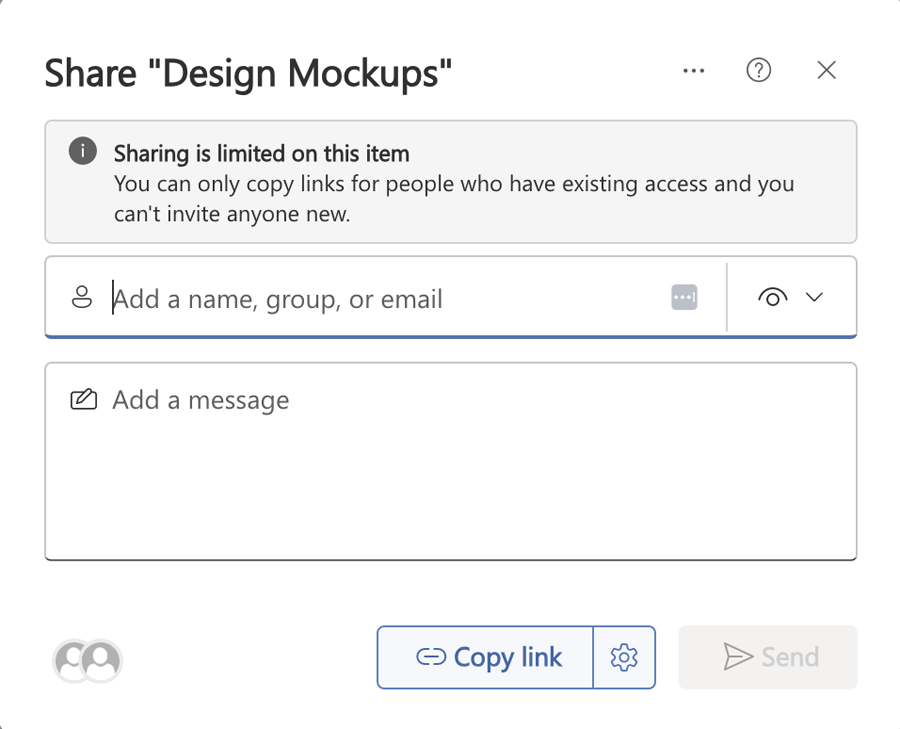Open the view permission eye dropdown
Image resolution: width=900 pixels, height=729 pixels.
791,297
